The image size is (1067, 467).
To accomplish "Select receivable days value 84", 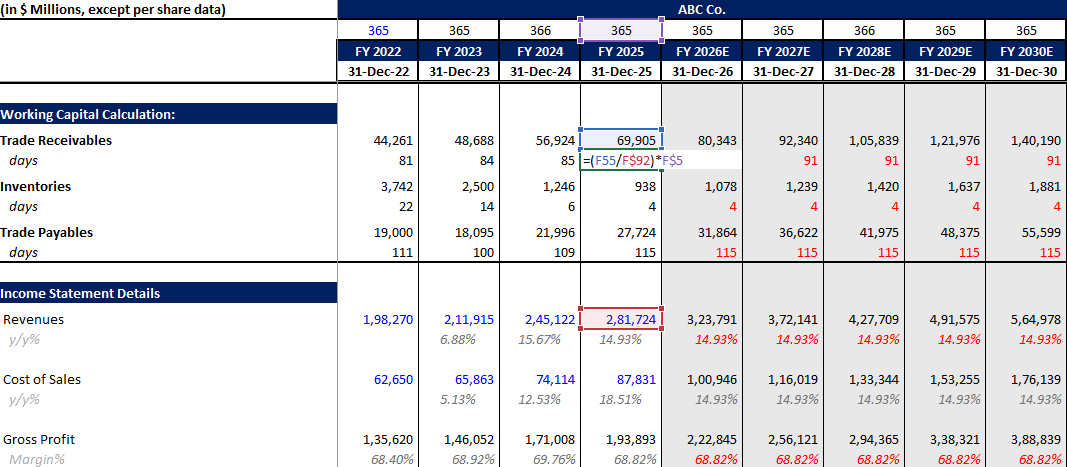I will click(x=486, y=162).
